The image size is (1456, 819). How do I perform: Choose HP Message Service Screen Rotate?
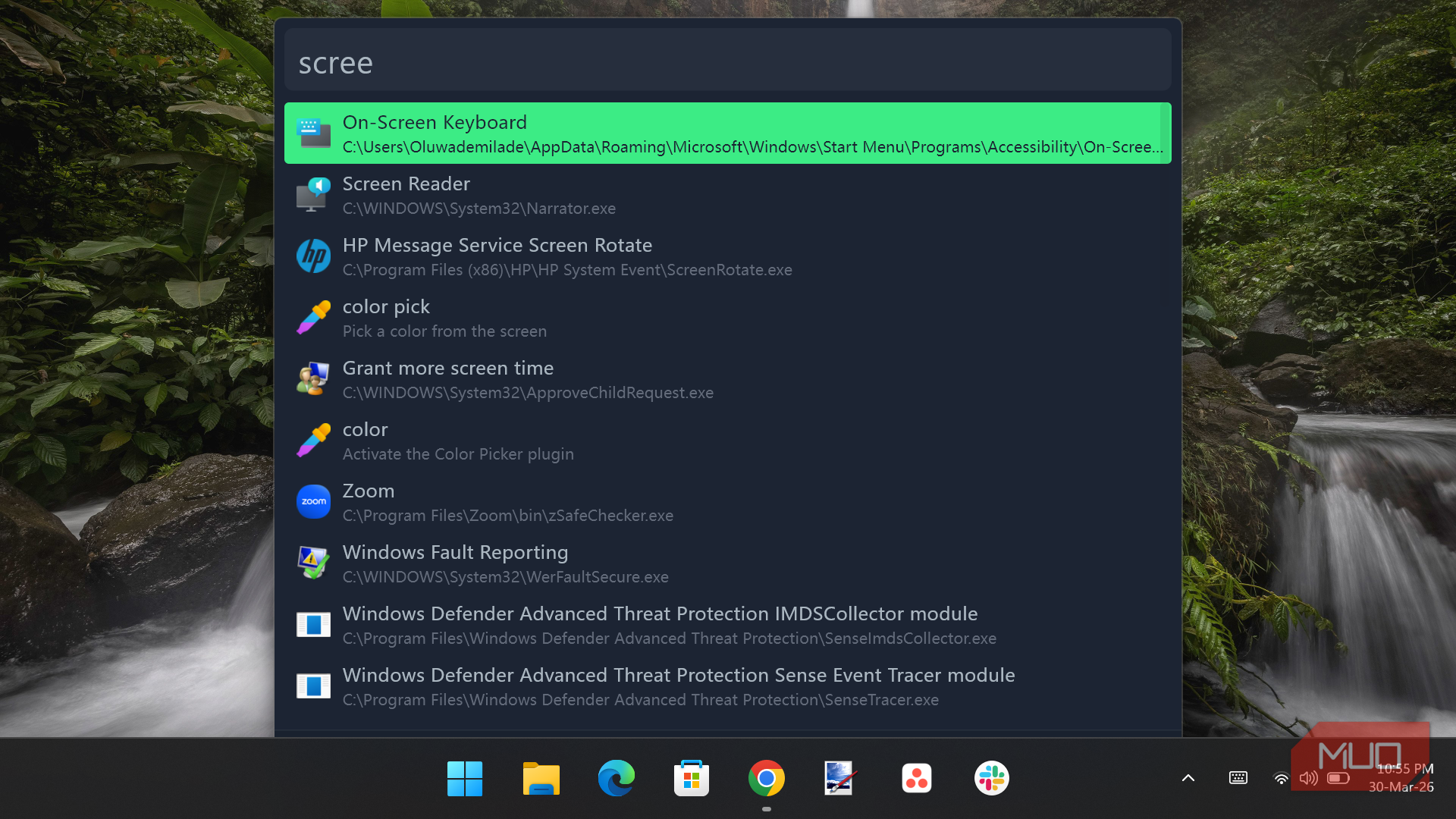pyautogui.click(x=728, y=256)
